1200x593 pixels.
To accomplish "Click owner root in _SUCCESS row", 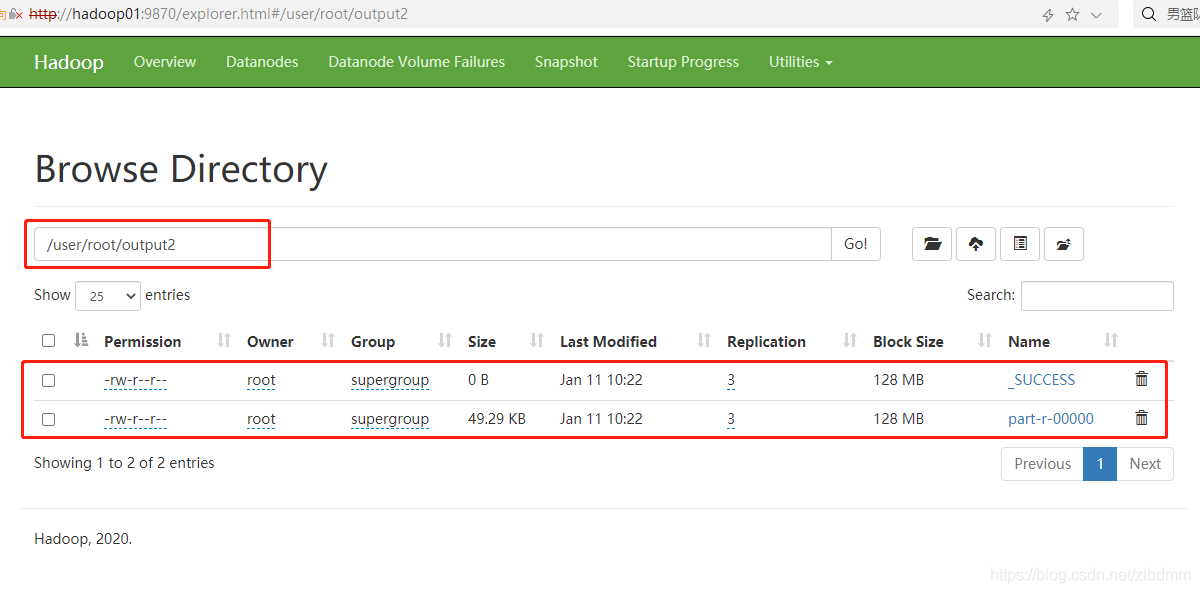I will pos(261,380).
